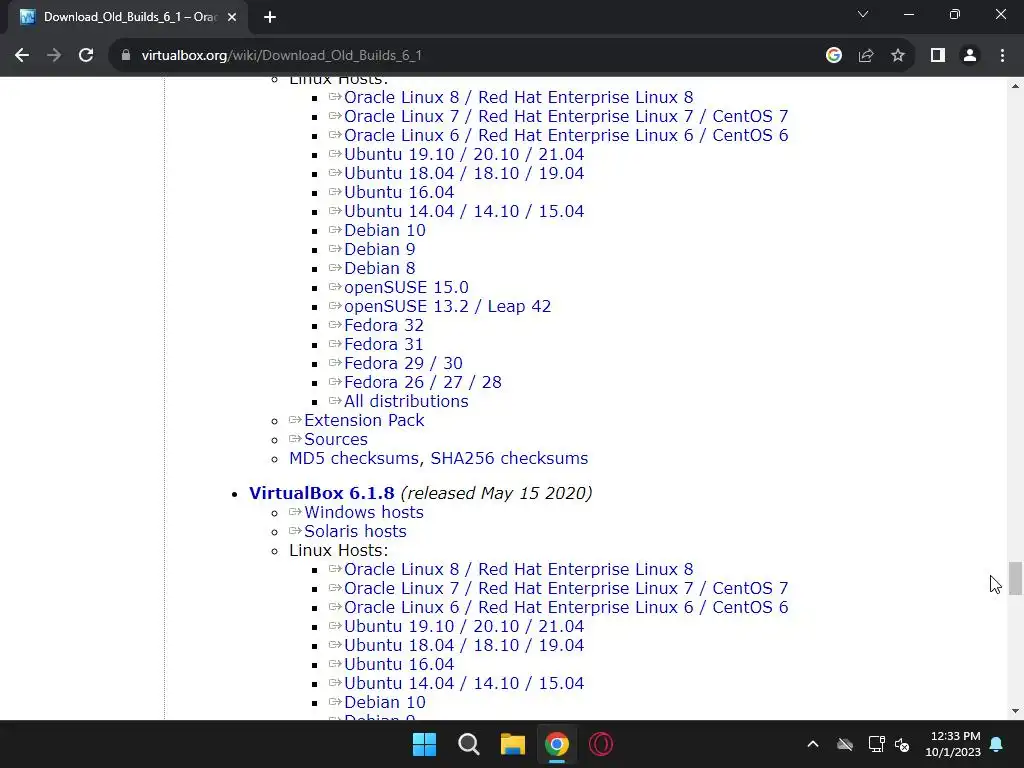The height and width of the screenshot is (768, 1024).
Task: Open 6.1.8 Ubuntu 18.04 / 18.10 / 19.04 link
Action: 464,645
